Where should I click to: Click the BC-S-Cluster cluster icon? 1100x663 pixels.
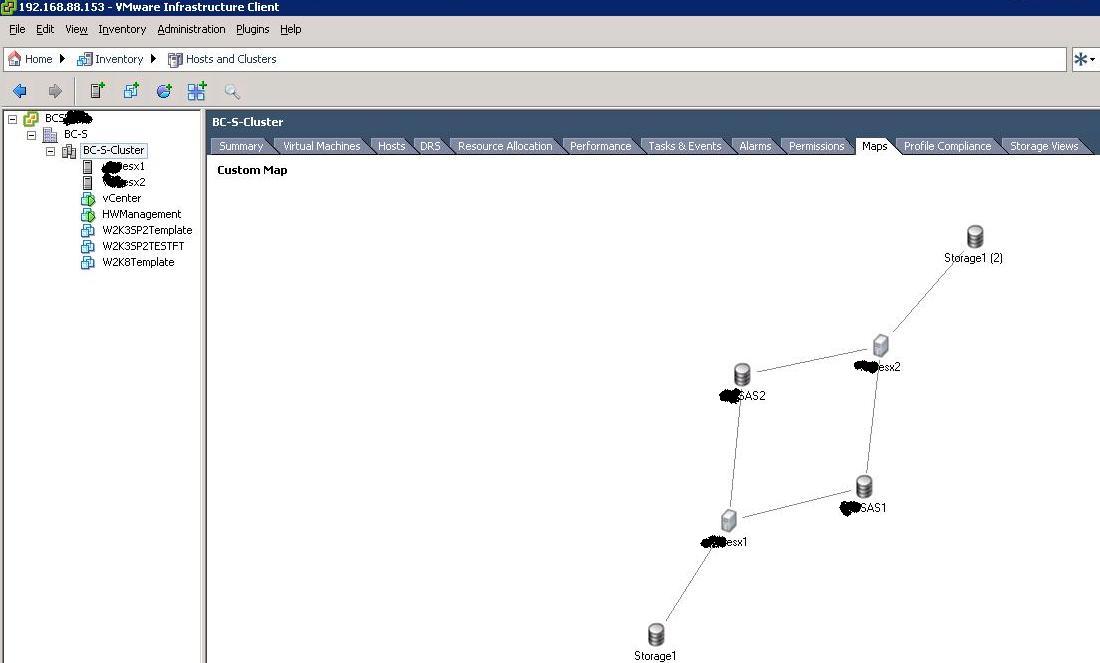pyautogui.click(x=69, y=151)
